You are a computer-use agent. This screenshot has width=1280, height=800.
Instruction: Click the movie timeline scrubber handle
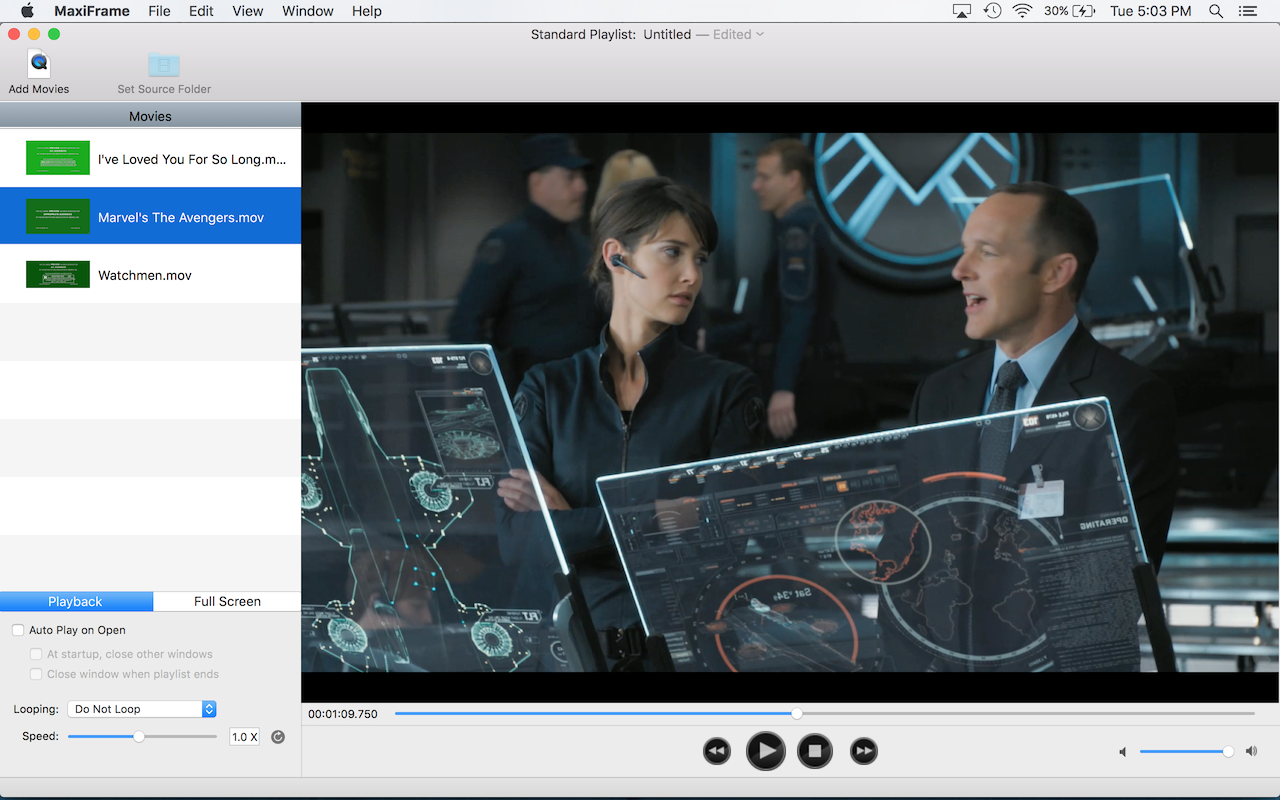click(797, 714)
